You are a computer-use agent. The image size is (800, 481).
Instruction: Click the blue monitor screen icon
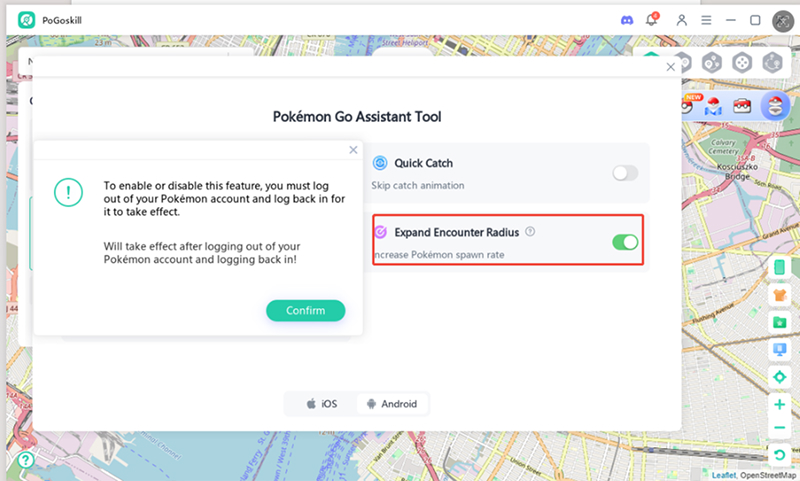(779, 349)
